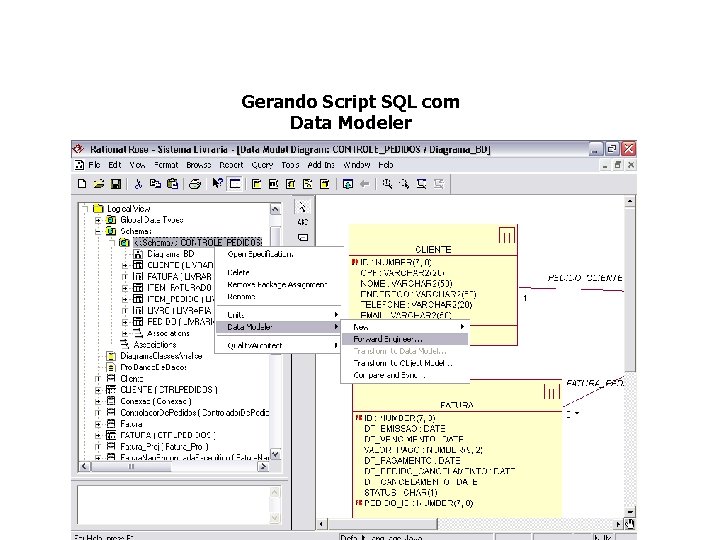Click the Context Help arrow icon
This screenshot has width=720, height=540.
[x=217, y=184]
